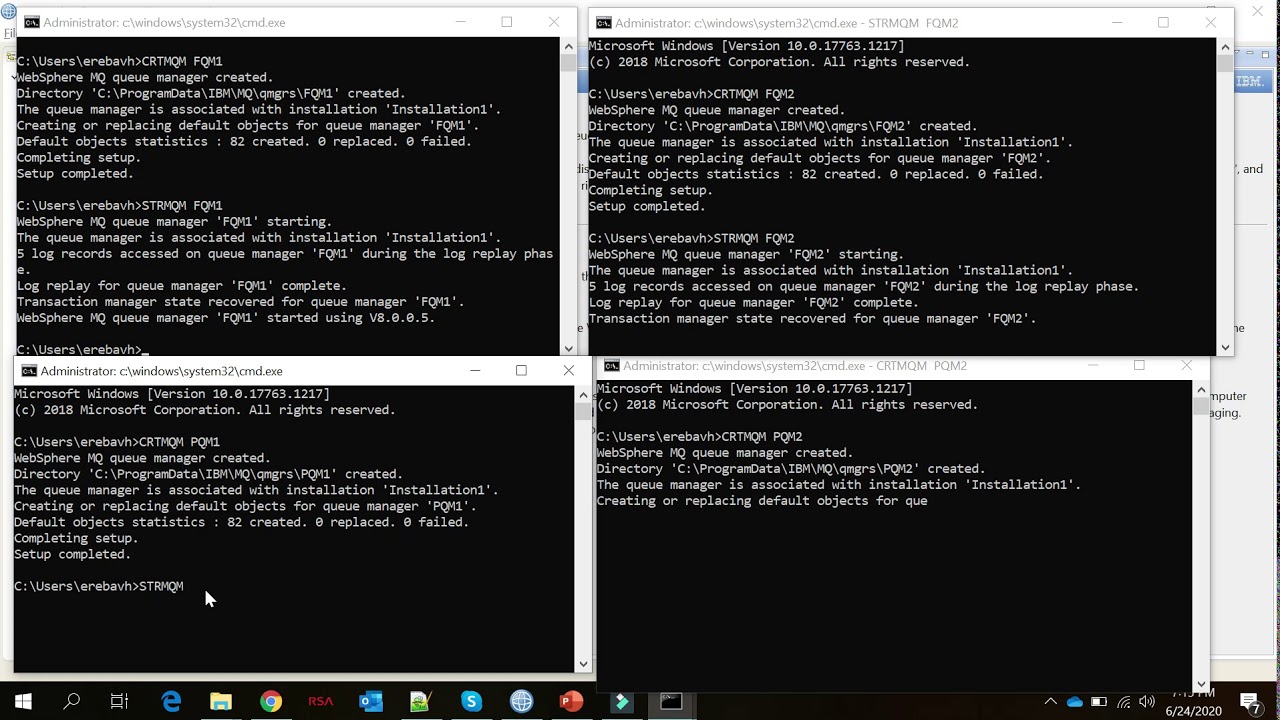Launch Google Chrome from the taskbar

click(x=271, y=701)
